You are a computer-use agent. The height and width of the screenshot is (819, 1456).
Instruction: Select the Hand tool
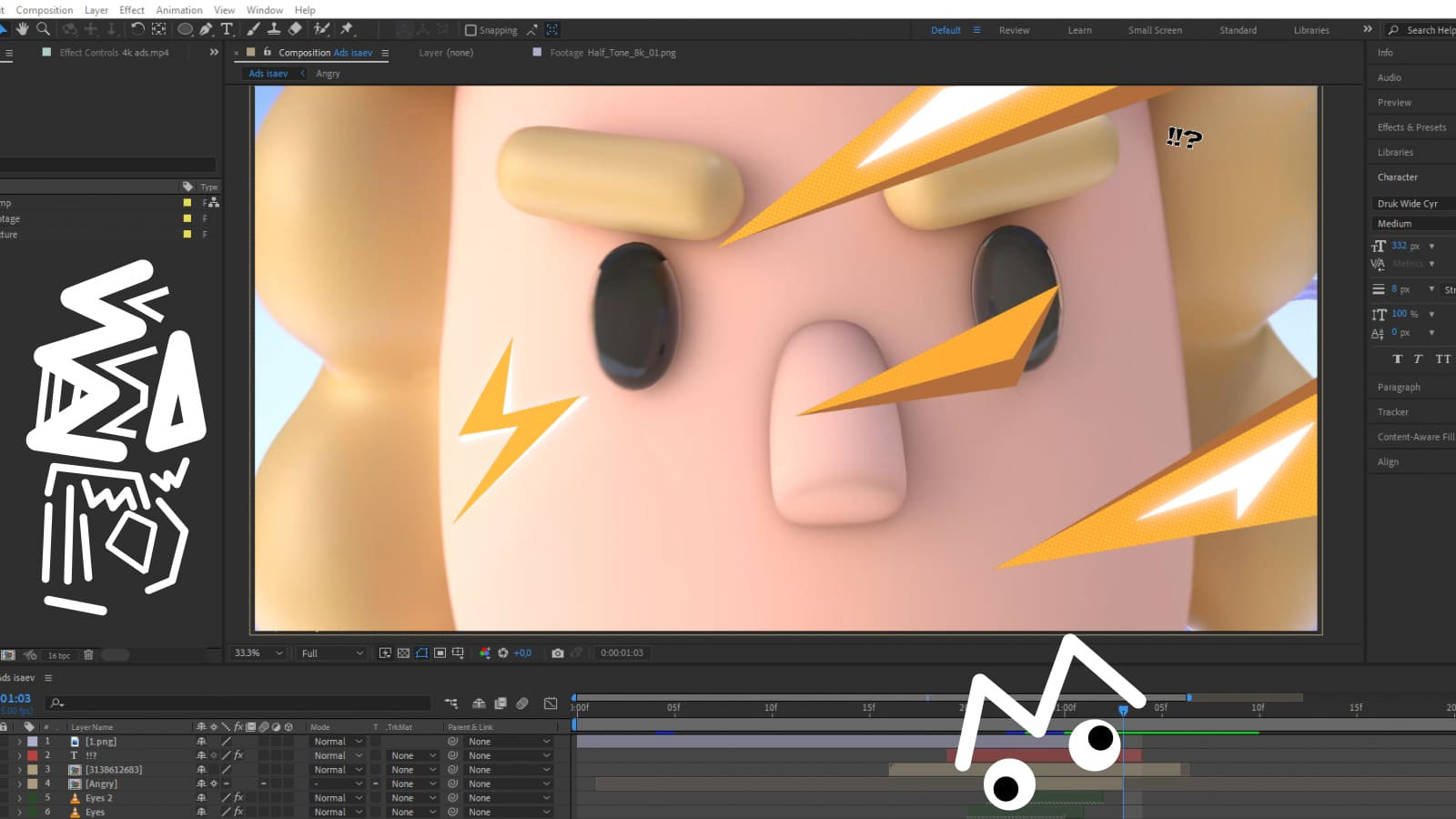tap(23, 29)
